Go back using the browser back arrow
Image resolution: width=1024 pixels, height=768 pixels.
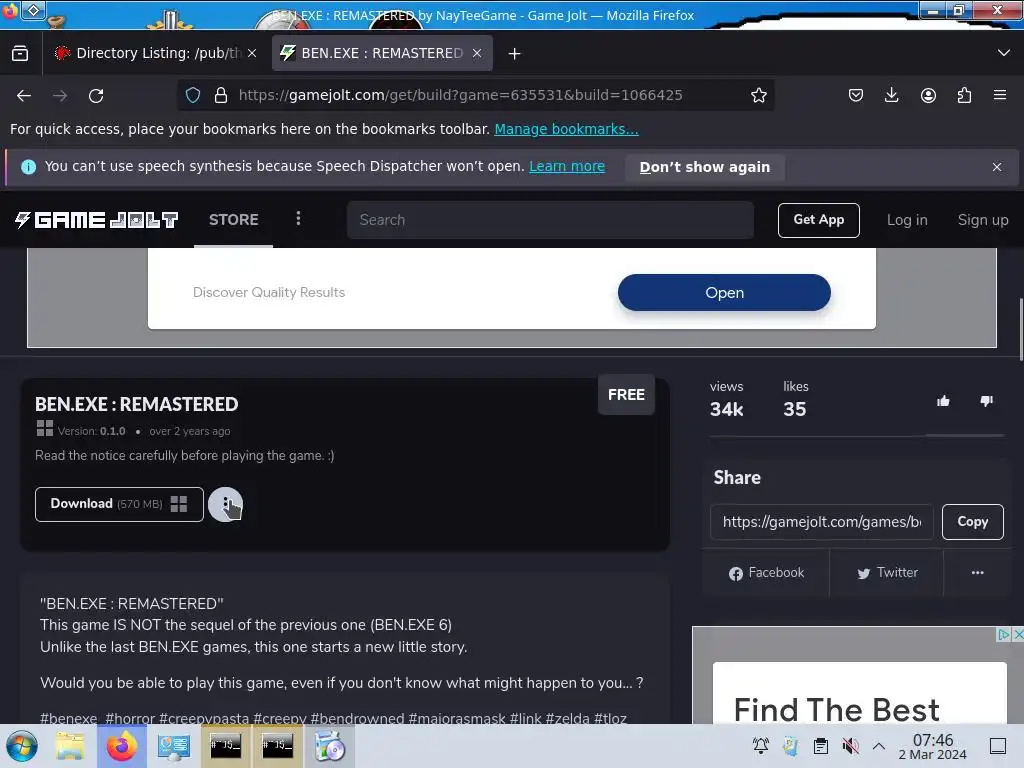24,96
